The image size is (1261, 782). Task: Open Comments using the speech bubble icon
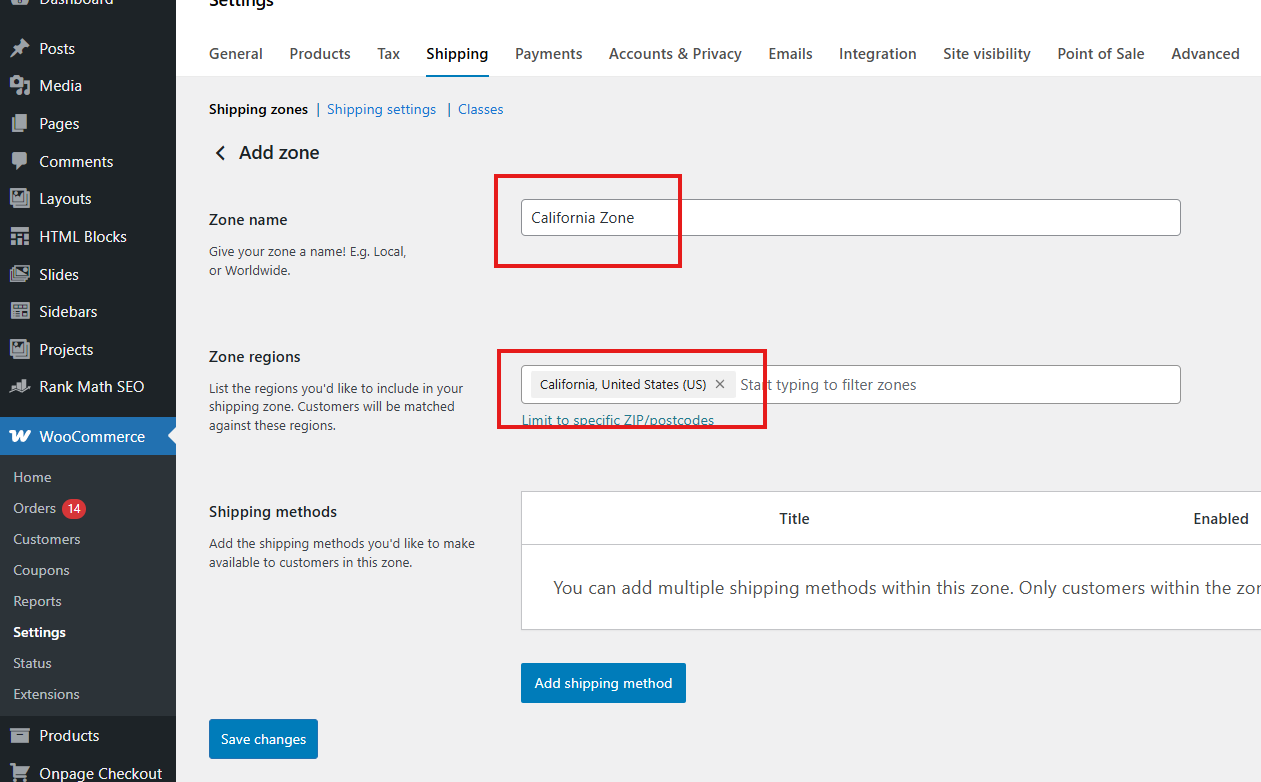click(x=19, y=161)
